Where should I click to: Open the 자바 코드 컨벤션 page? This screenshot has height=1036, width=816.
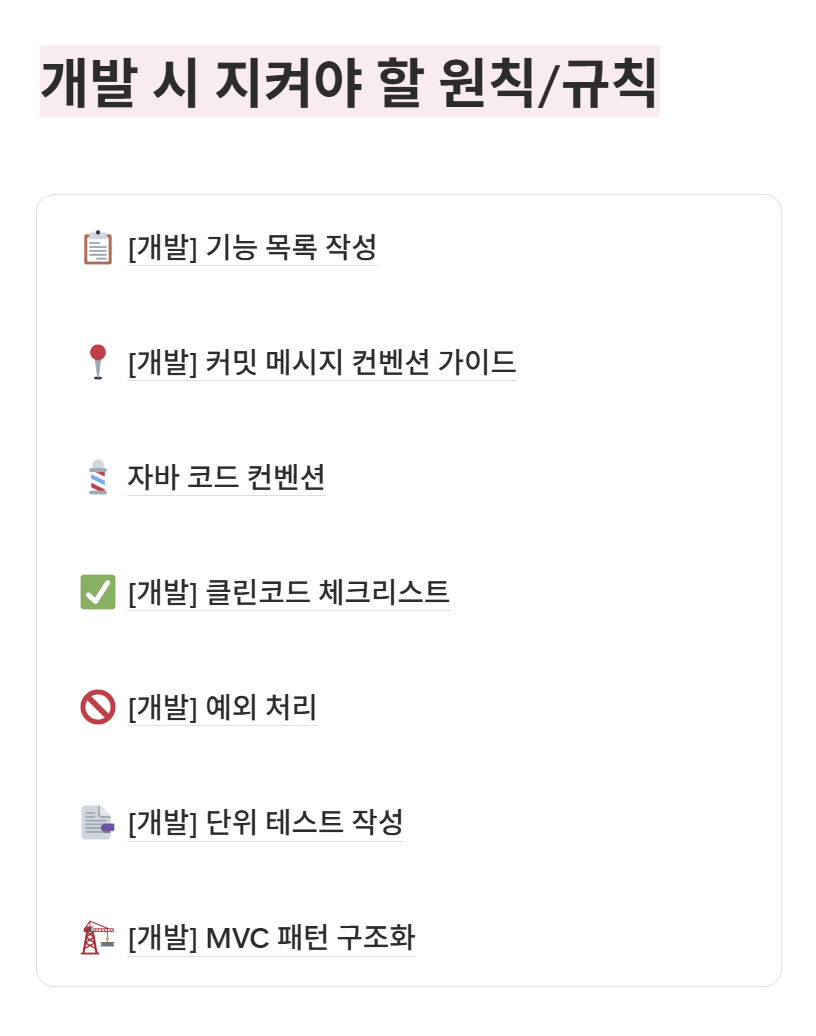(226, 477)
